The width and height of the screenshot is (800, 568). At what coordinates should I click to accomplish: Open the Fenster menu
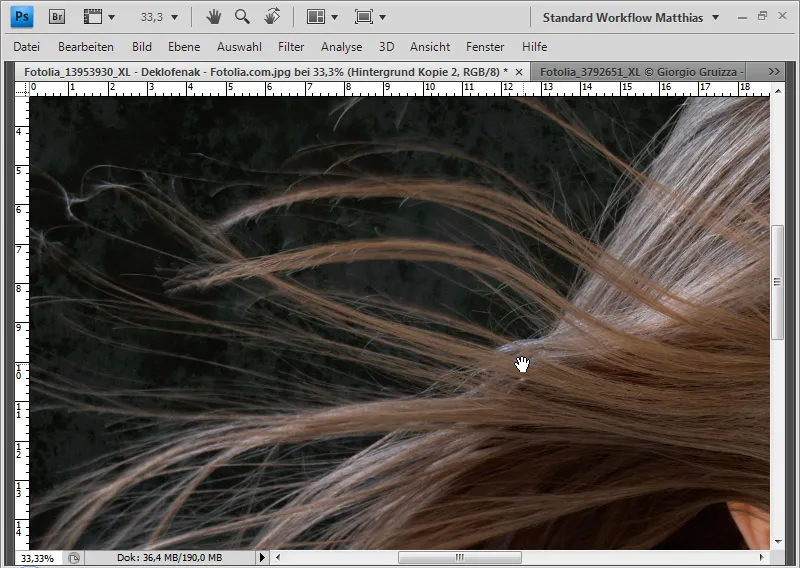(x=485, y=47)
